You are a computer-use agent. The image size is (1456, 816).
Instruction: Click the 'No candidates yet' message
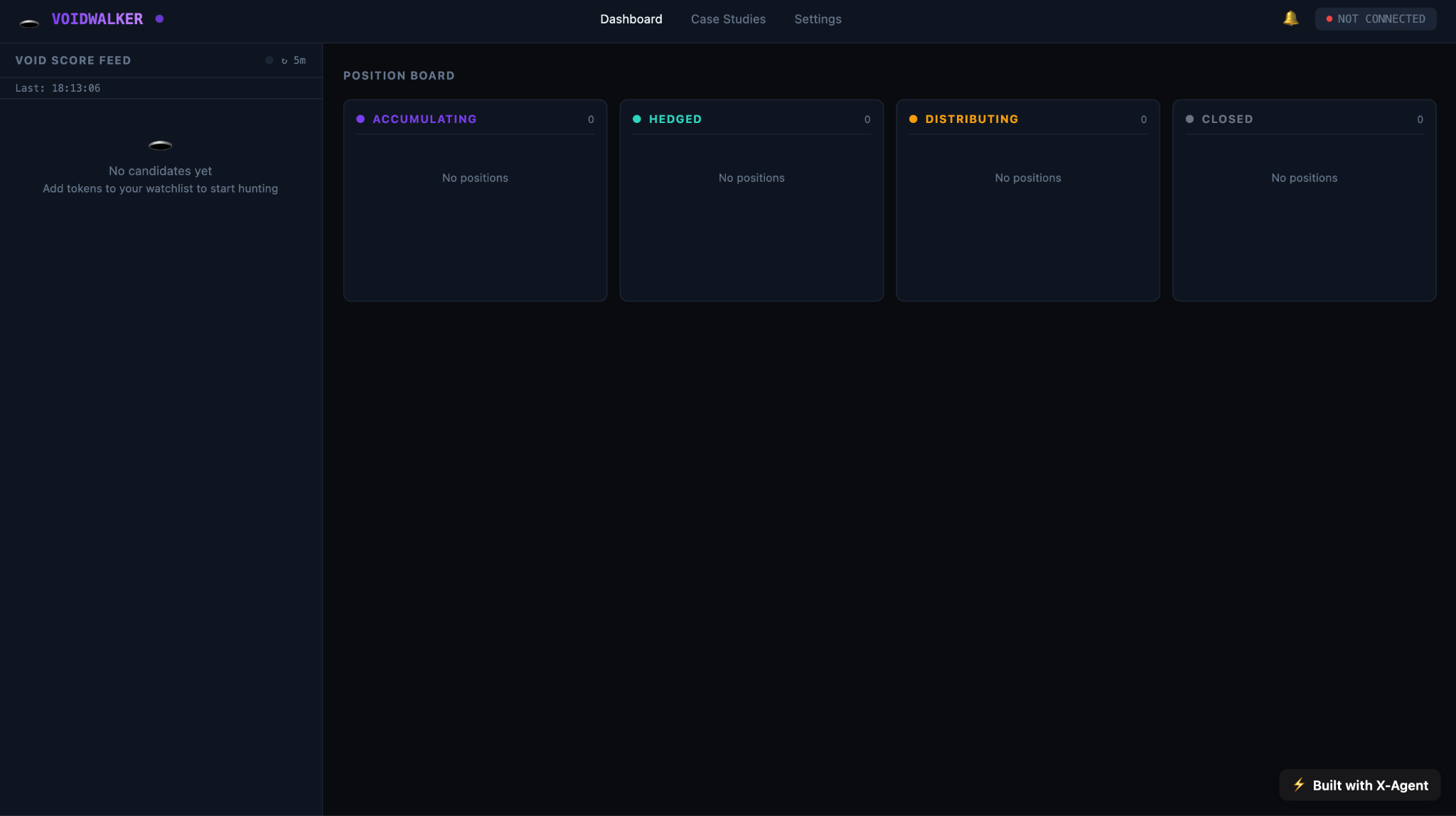coord(160,171)
